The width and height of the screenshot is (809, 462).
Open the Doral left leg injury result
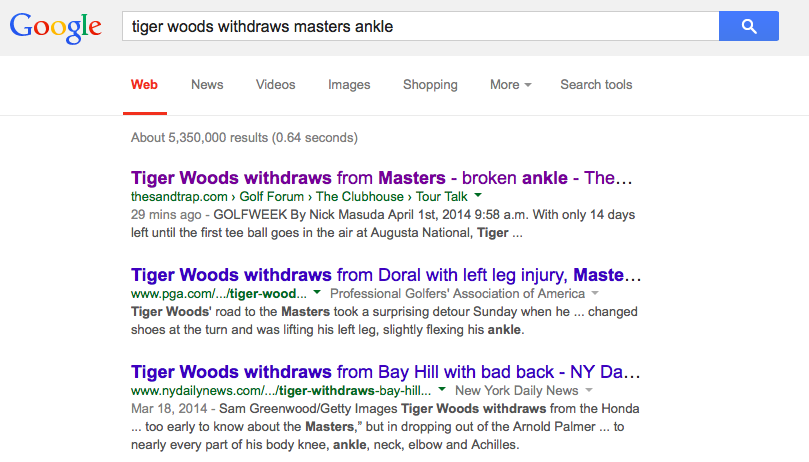[x=386, y=274]
